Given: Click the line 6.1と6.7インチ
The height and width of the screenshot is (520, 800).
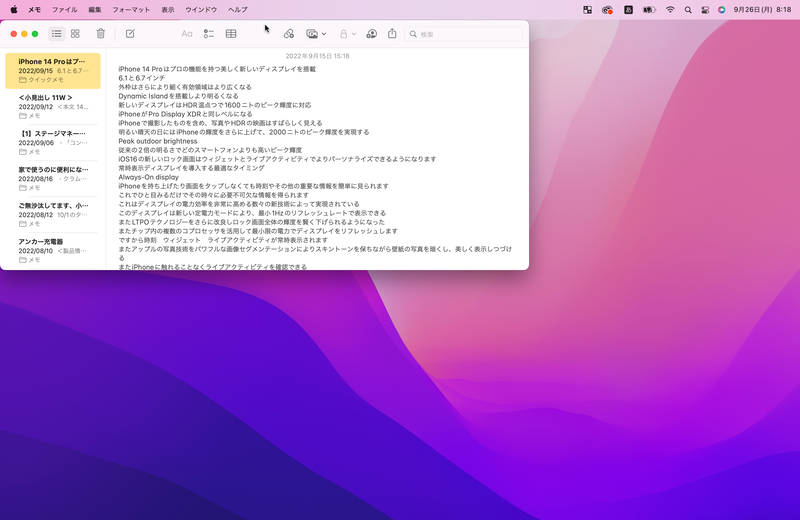Looking at the screenshot, I should click(x=142, y=78).
